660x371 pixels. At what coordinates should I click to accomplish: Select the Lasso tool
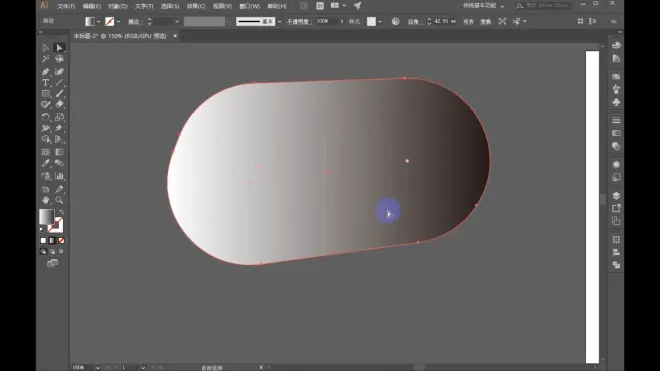pos(59,59)
